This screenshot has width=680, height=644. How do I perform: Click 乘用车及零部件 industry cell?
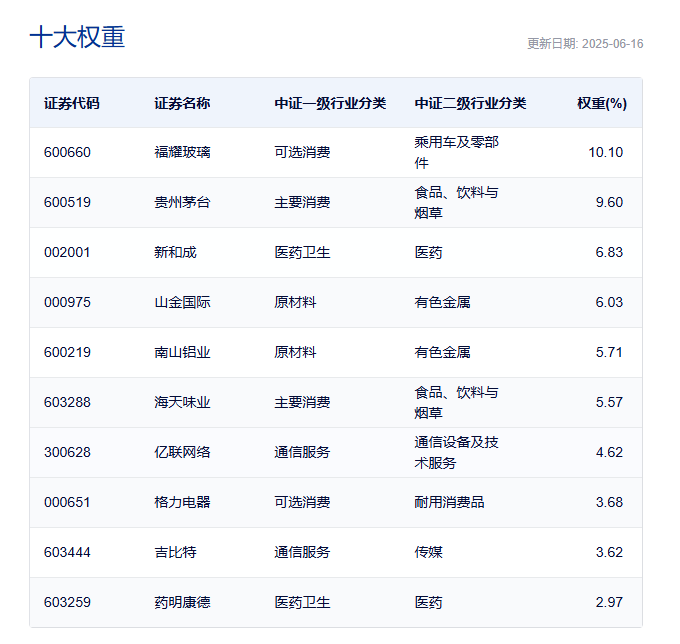click(x=456, y=152)
